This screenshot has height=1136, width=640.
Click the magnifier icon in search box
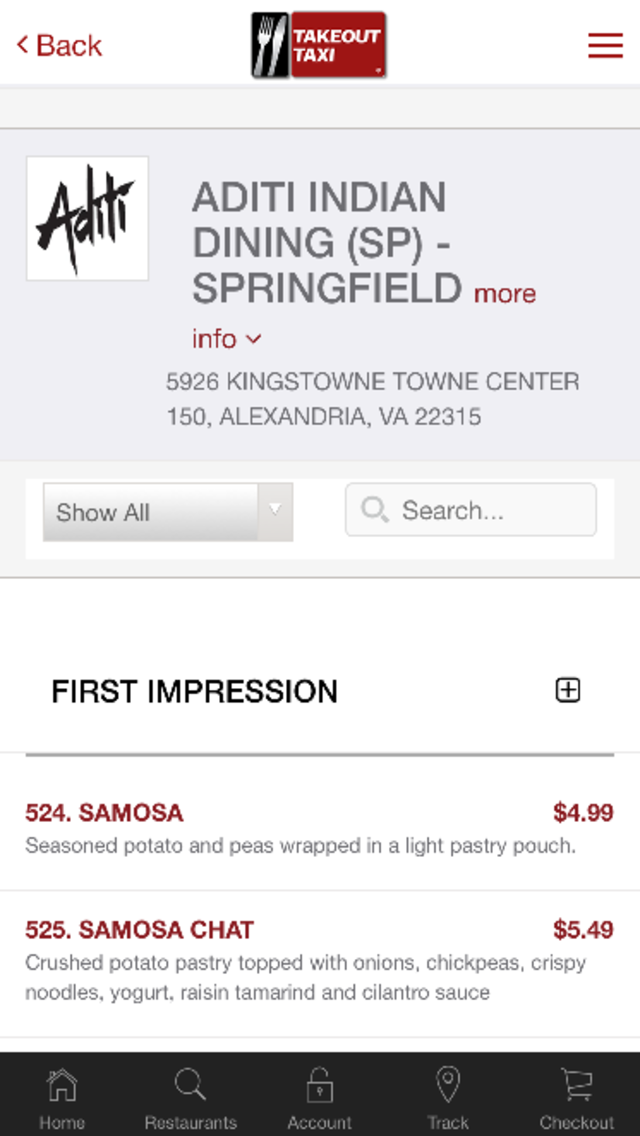[375, 510]
